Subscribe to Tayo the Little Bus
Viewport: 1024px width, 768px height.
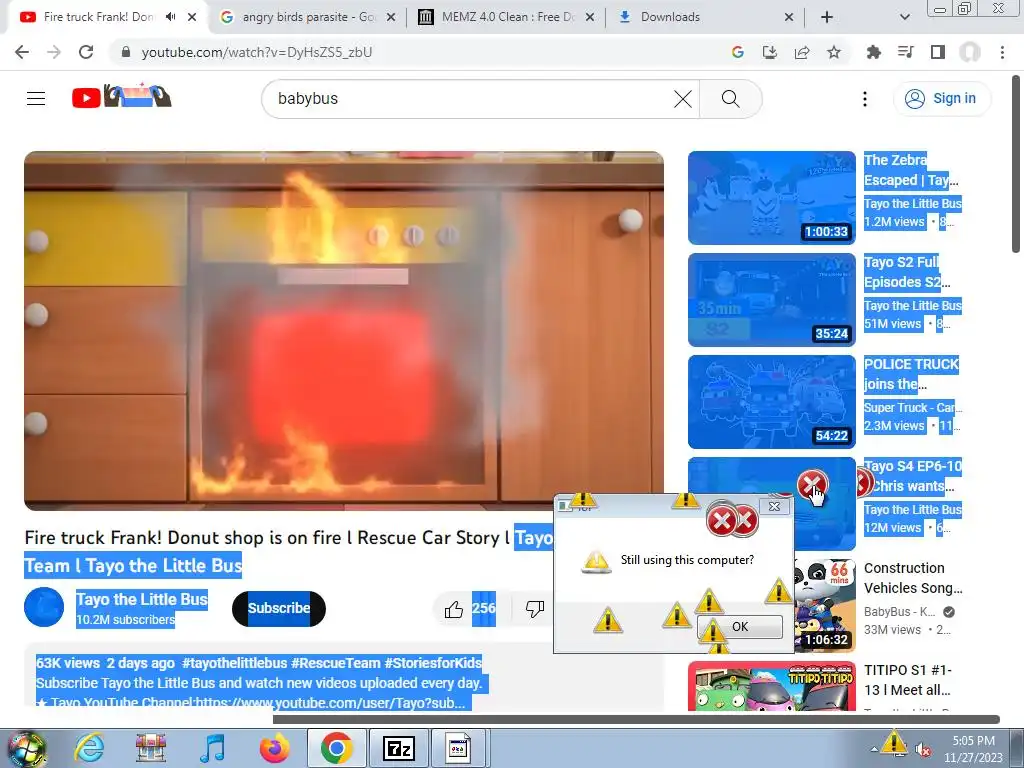point(279,609)
